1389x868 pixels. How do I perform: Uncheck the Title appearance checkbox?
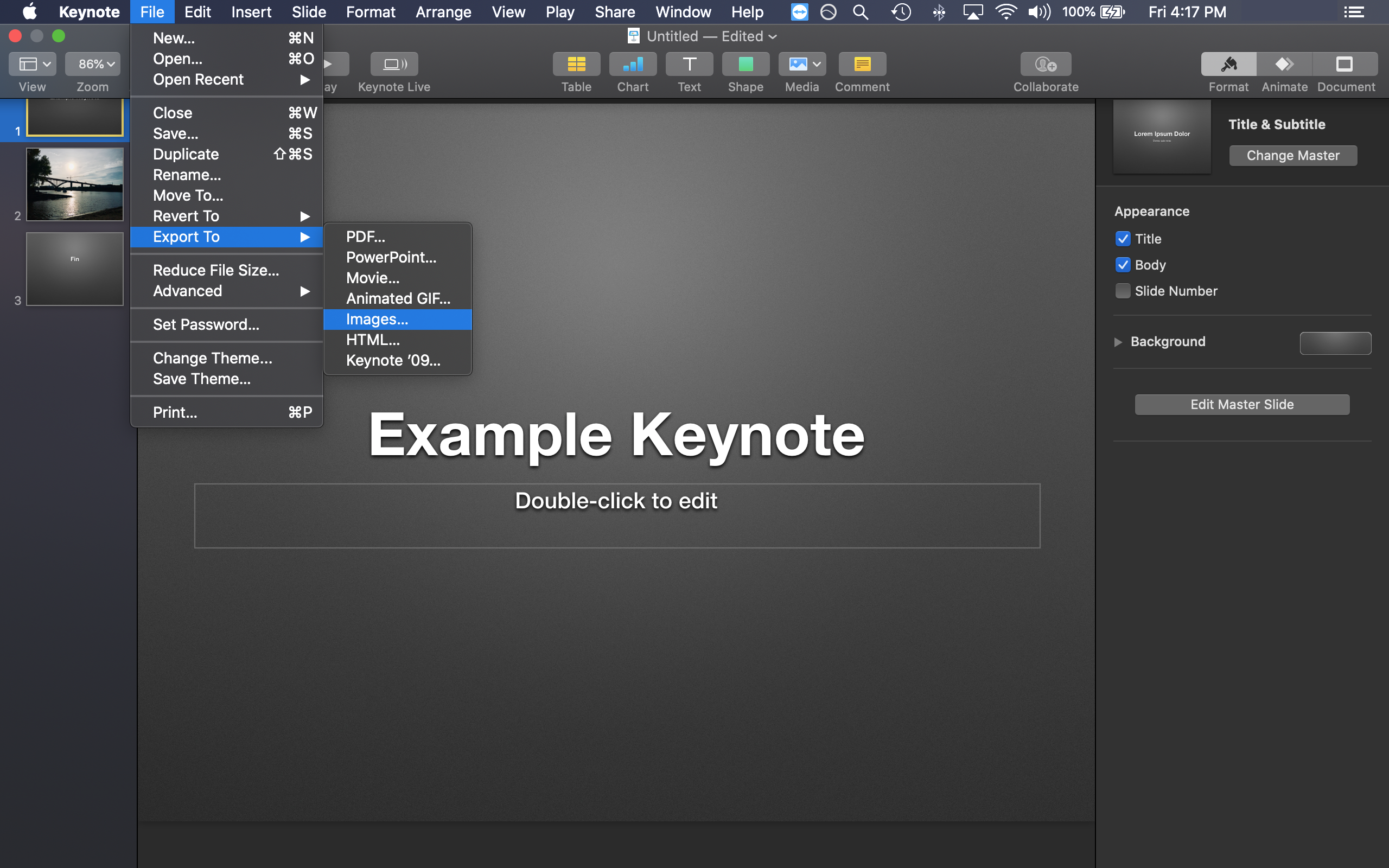pos(1123,238)
